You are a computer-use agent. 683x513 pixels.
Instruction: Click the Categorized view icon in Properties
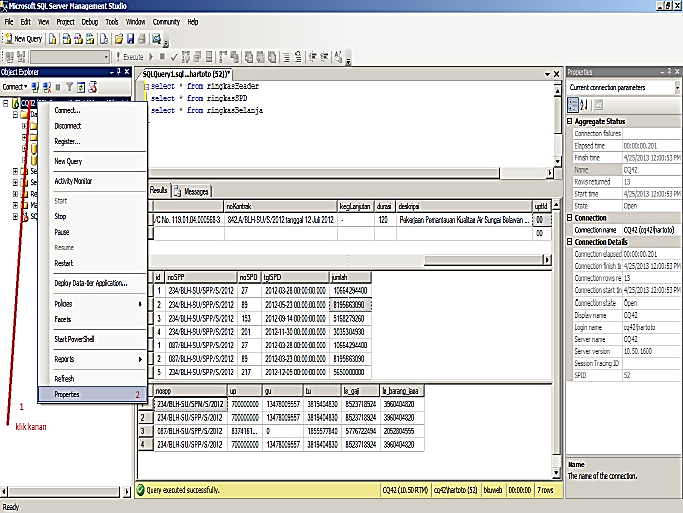point(573,105)
